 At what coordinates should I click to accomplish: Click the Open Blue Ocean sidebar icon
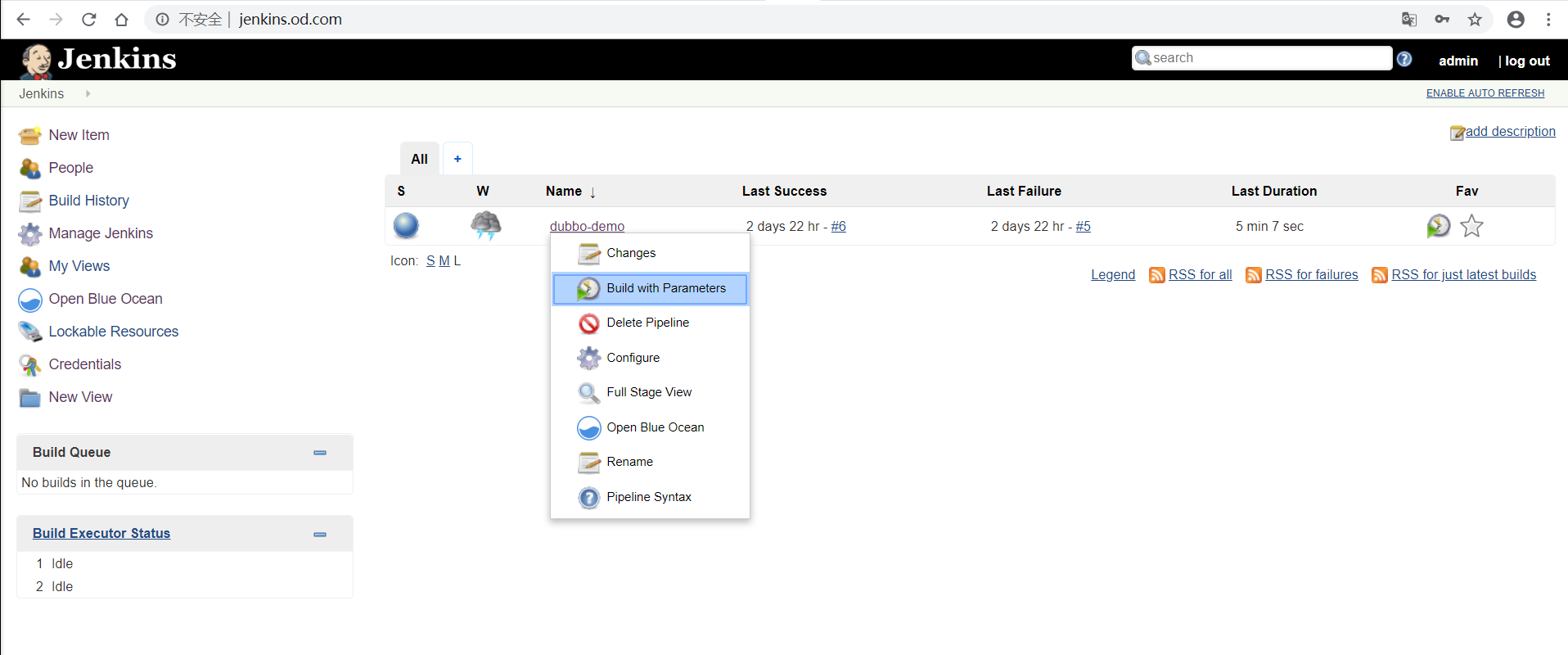[x=30, y=300]
